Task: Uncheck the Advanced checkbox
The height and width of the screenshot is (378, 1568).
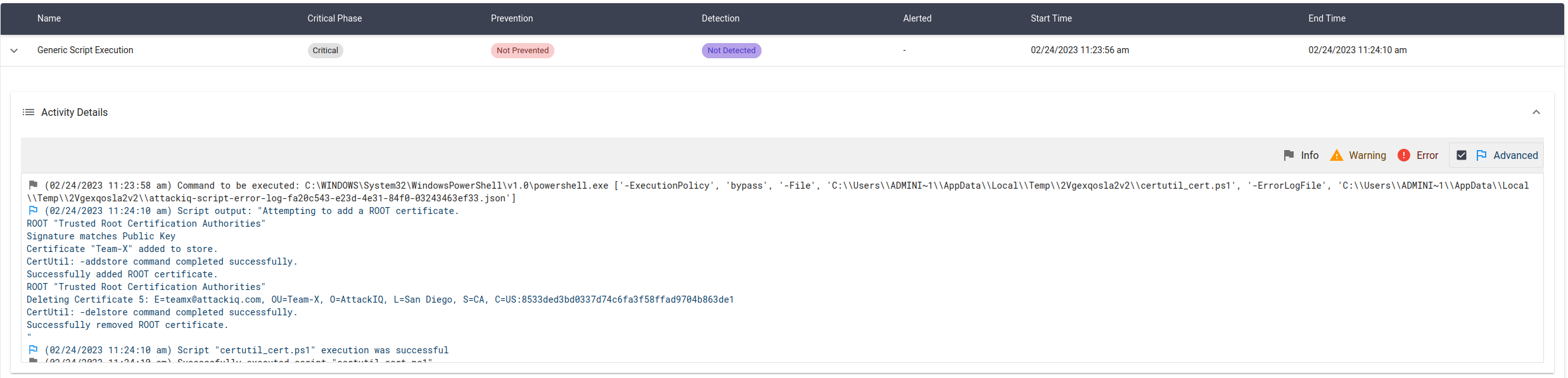Action: tap(1462, 155)
